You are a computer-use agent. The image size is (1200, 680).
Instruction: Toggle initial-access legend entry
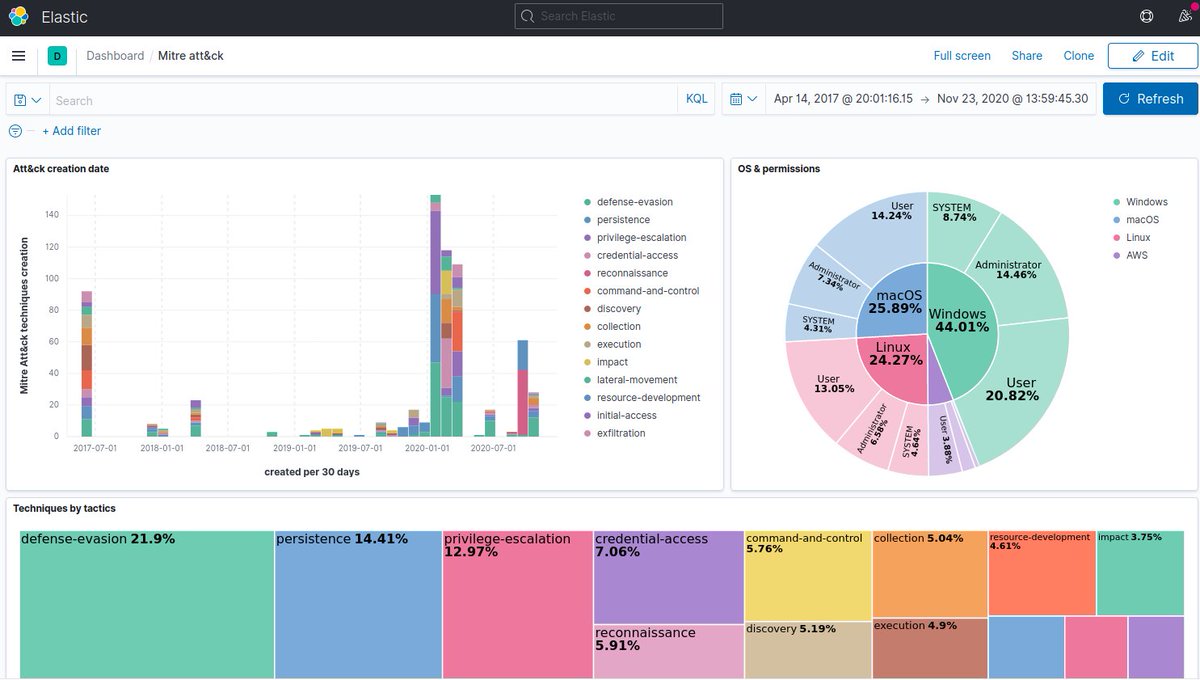[626, 415]
